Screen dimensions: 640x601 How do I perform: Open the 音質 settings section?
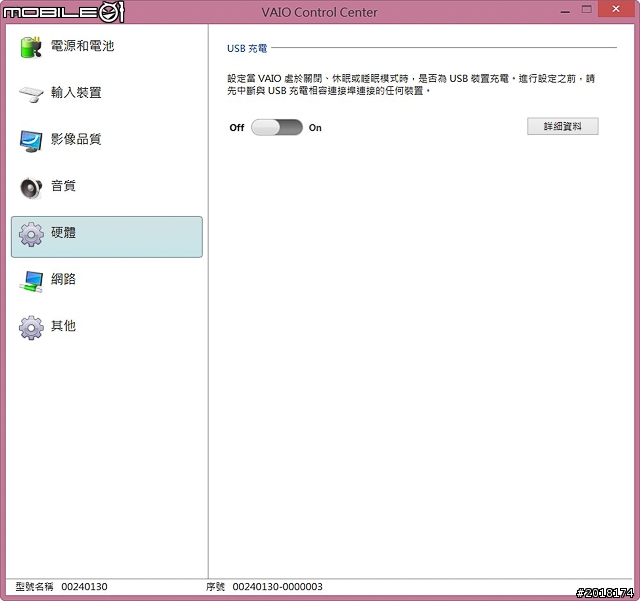pos(63,185)
